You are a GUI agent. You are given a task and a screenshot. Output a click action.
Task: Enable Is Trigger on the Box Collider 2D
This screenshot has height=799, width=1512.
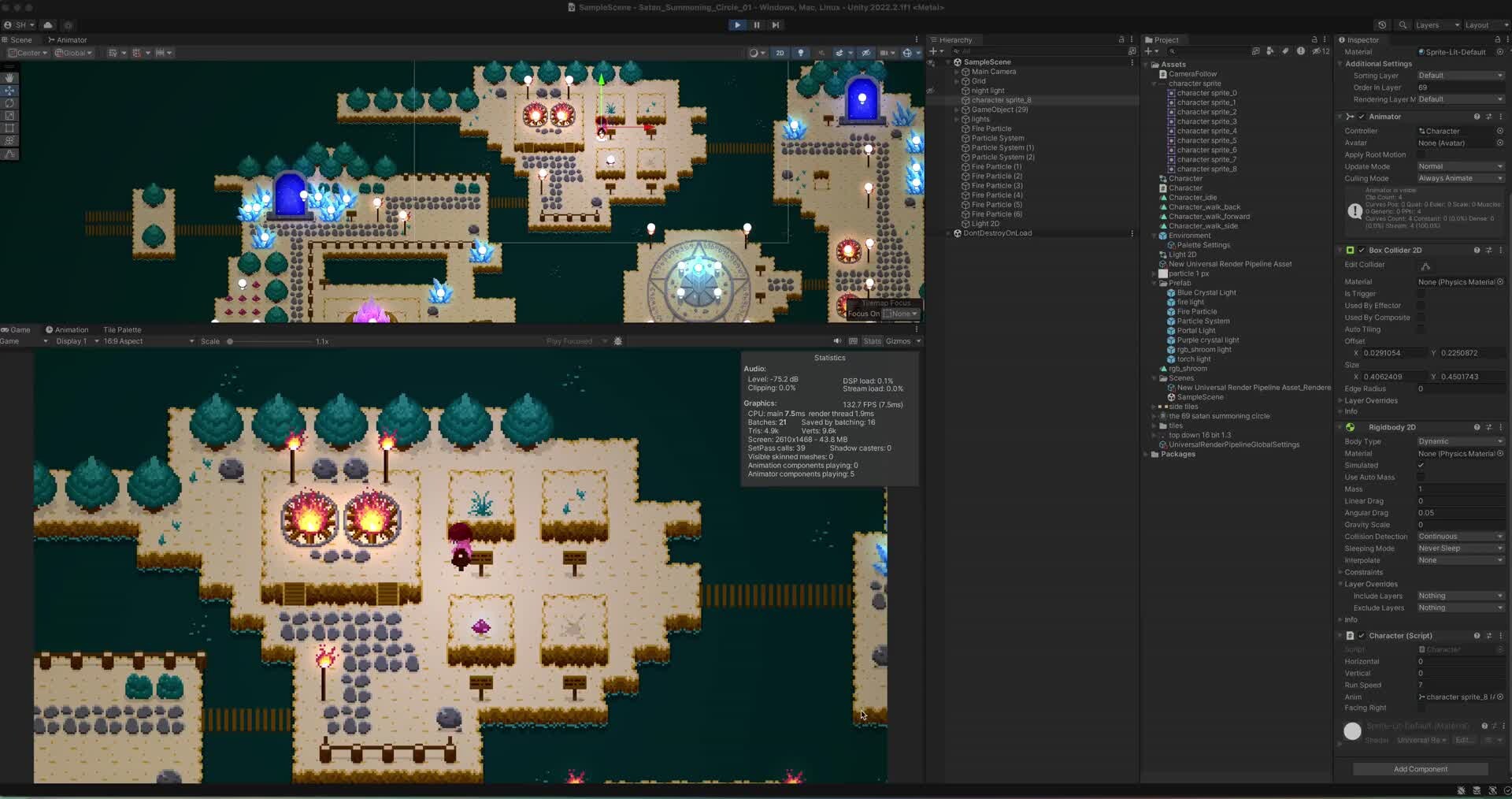pyautogui.click(x=1421, y=293)
